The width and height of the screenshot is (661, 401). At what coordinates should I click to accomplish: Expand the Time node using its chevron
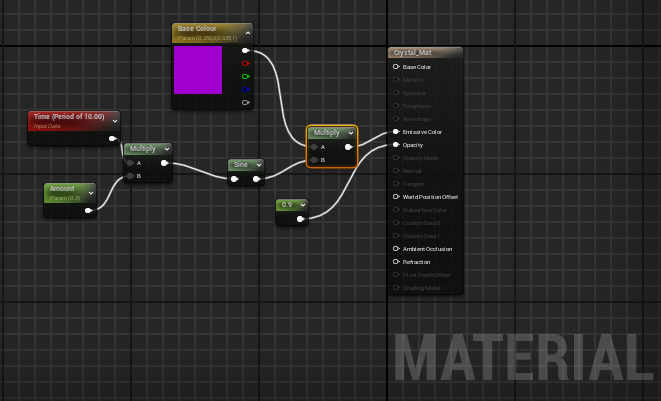[x=114, y=120]
